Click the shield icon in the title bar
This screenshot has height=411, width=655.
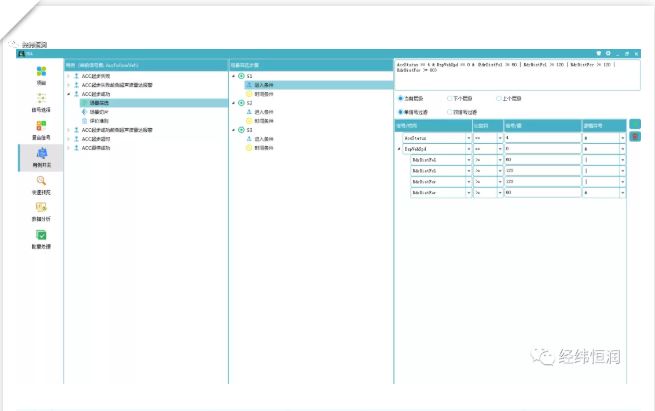(x=598, y=53)
